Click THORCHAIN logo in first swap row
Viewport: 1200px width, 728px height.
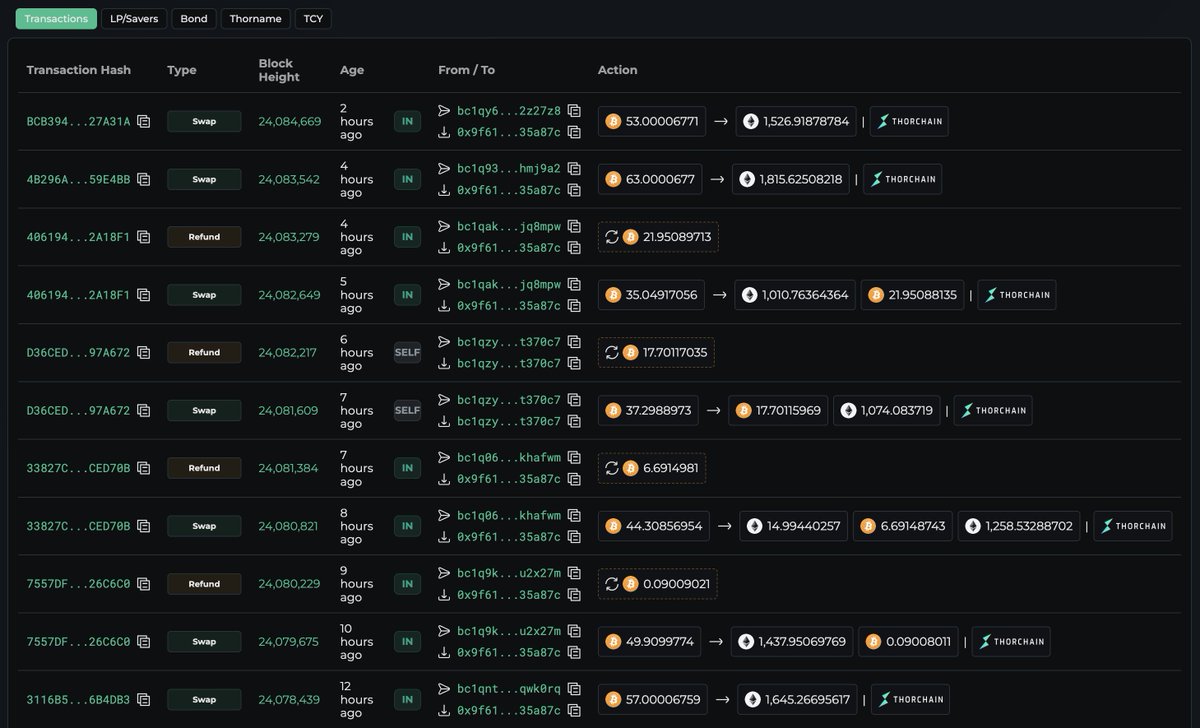pyautogui.click(x=909, y=122)
